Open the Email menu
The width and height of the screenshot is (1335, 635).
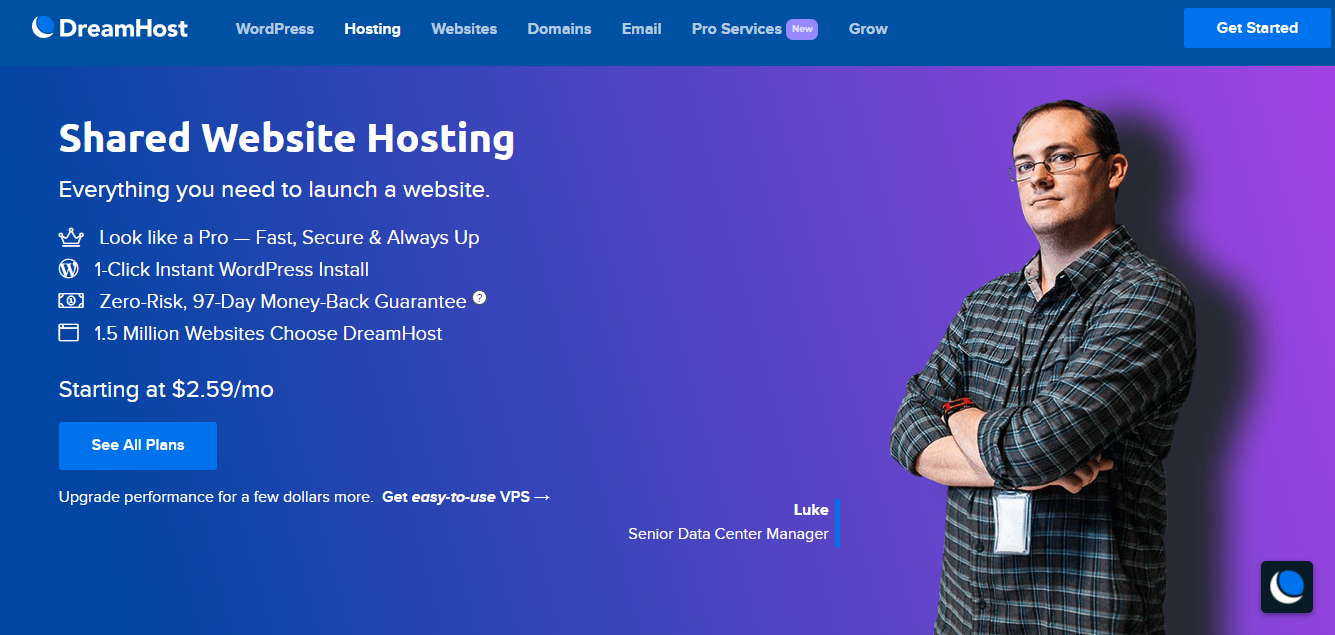coord(641,29)
